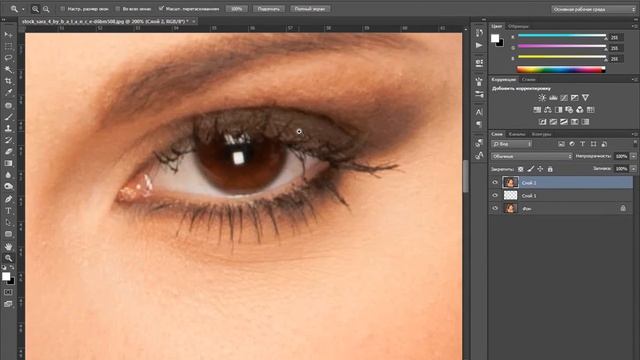640x360 pixels.
Task: Click the Fit Screen button
Action: 269,9
